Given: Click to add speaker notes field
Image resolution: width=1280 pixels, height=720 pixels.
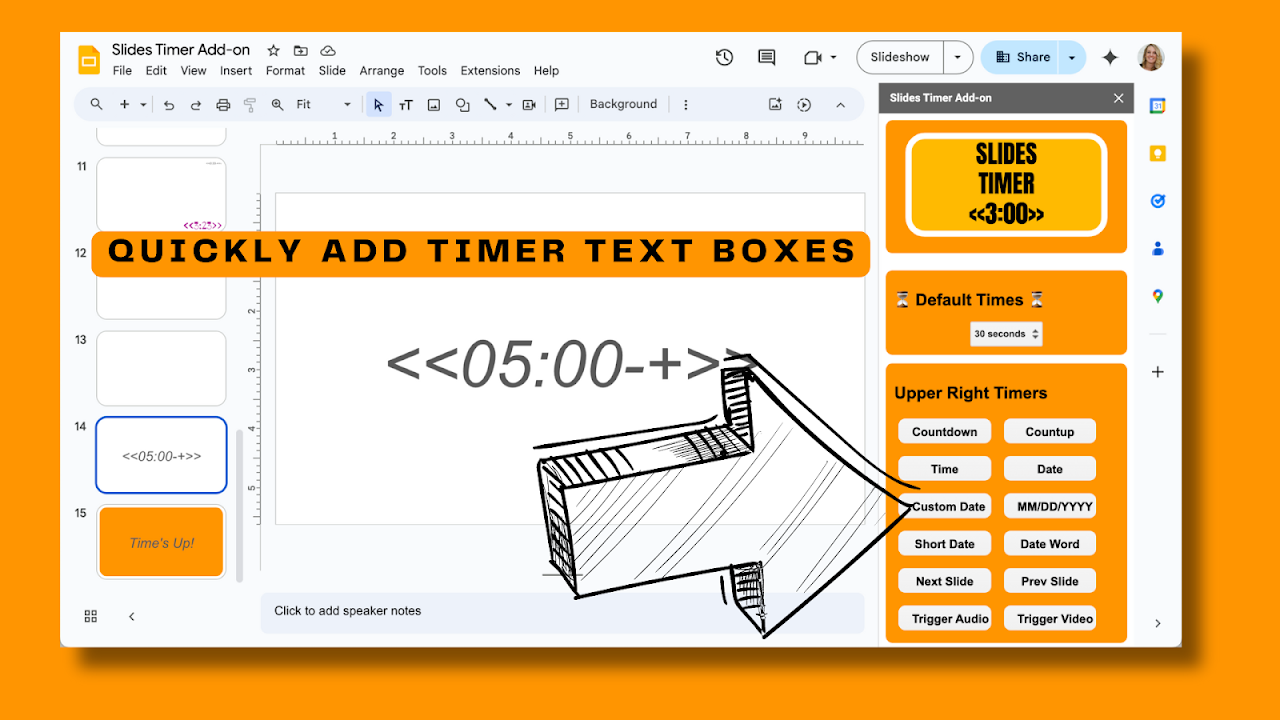Looking at the screenshot, I should point(562,612).
